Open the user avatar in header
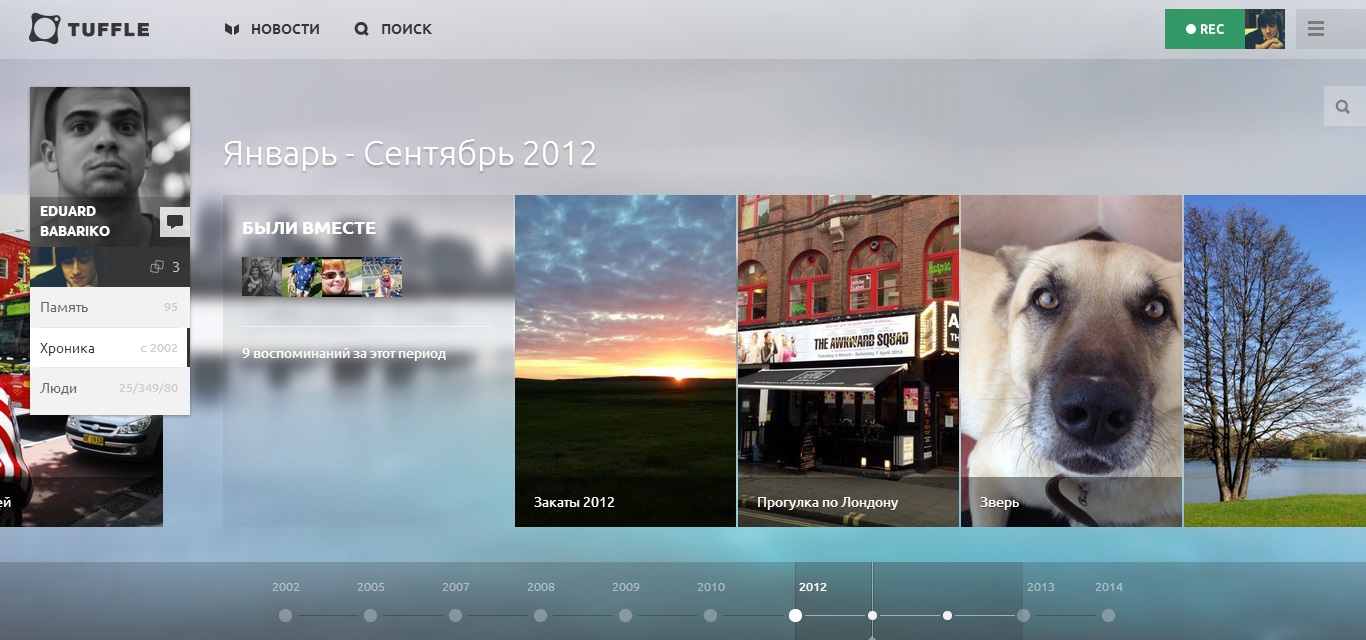Viewport: 1366px width, 640px height. [x=1265, y=29]
